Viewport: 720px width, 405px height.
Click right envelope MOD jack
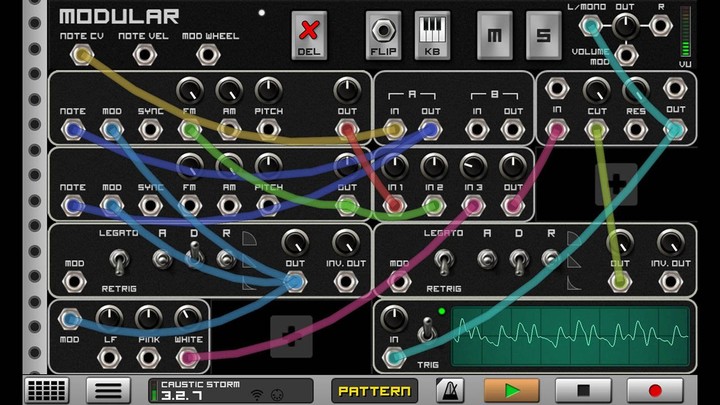click(x=399, y=282)
